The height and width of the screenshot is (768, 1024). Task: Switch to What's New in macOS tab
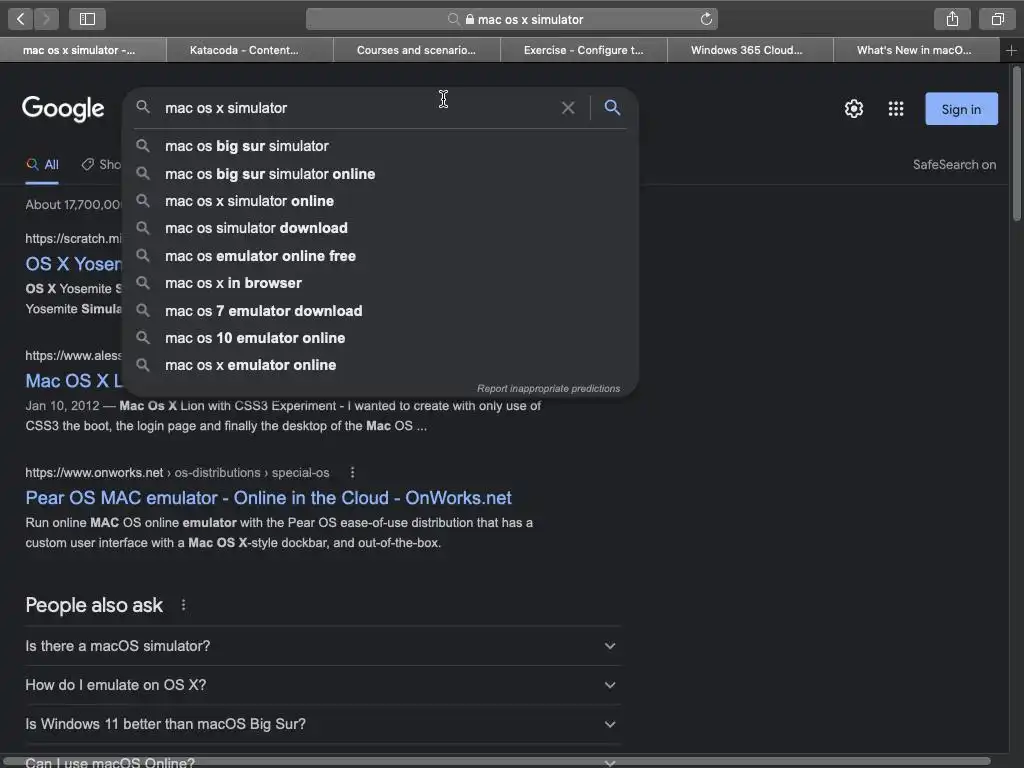[916, 50]
